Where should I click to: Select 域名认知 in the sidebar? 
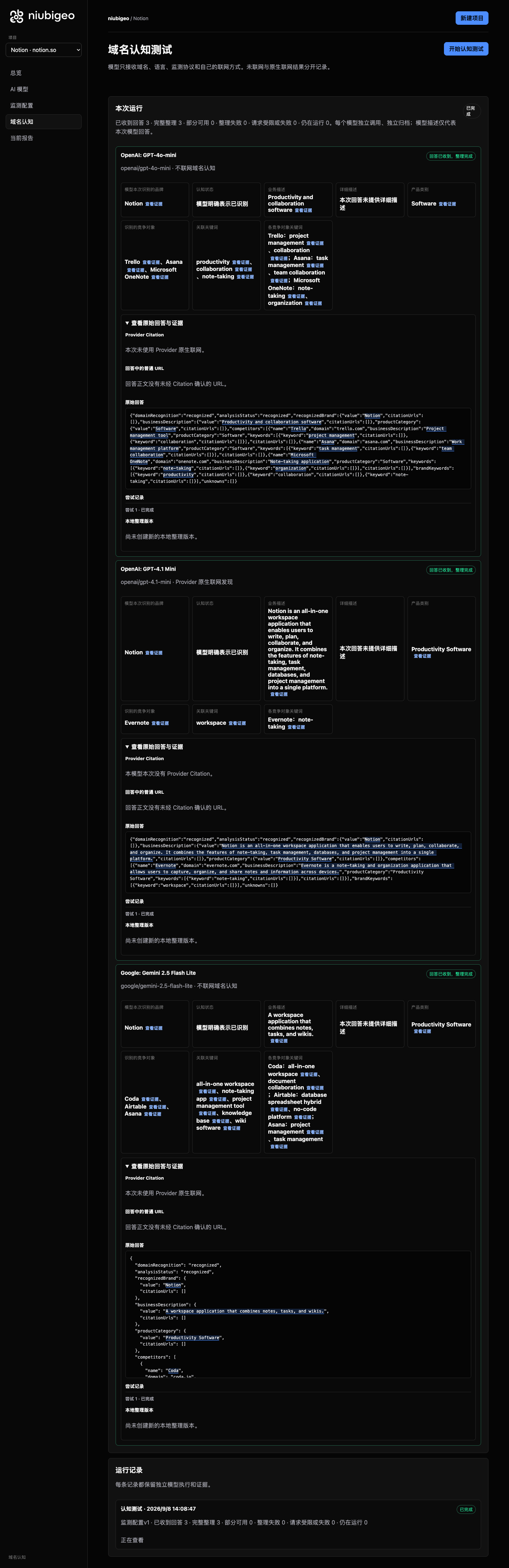(x=44, y=122)
